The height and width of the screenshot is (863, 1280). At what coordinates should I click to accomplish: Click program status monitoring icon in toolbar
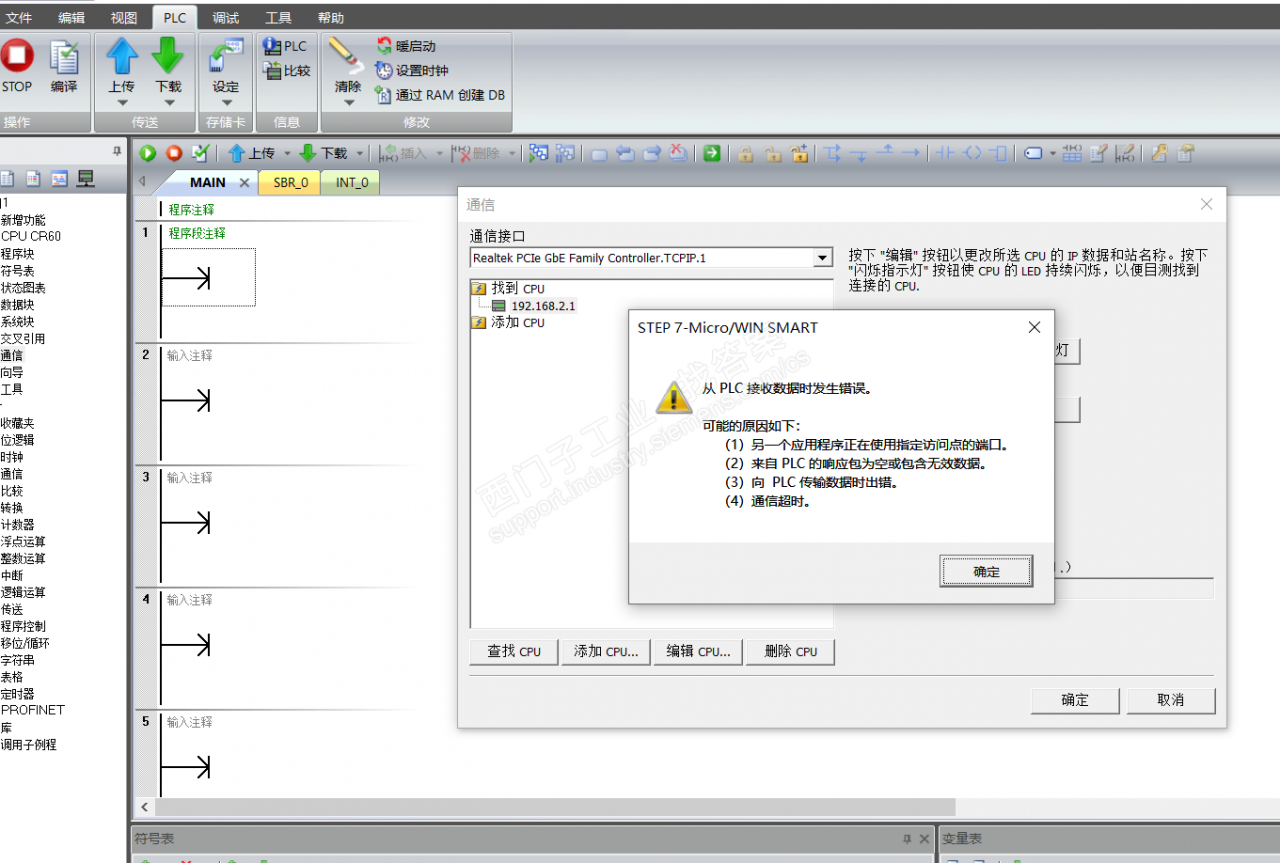pos(539,153)
